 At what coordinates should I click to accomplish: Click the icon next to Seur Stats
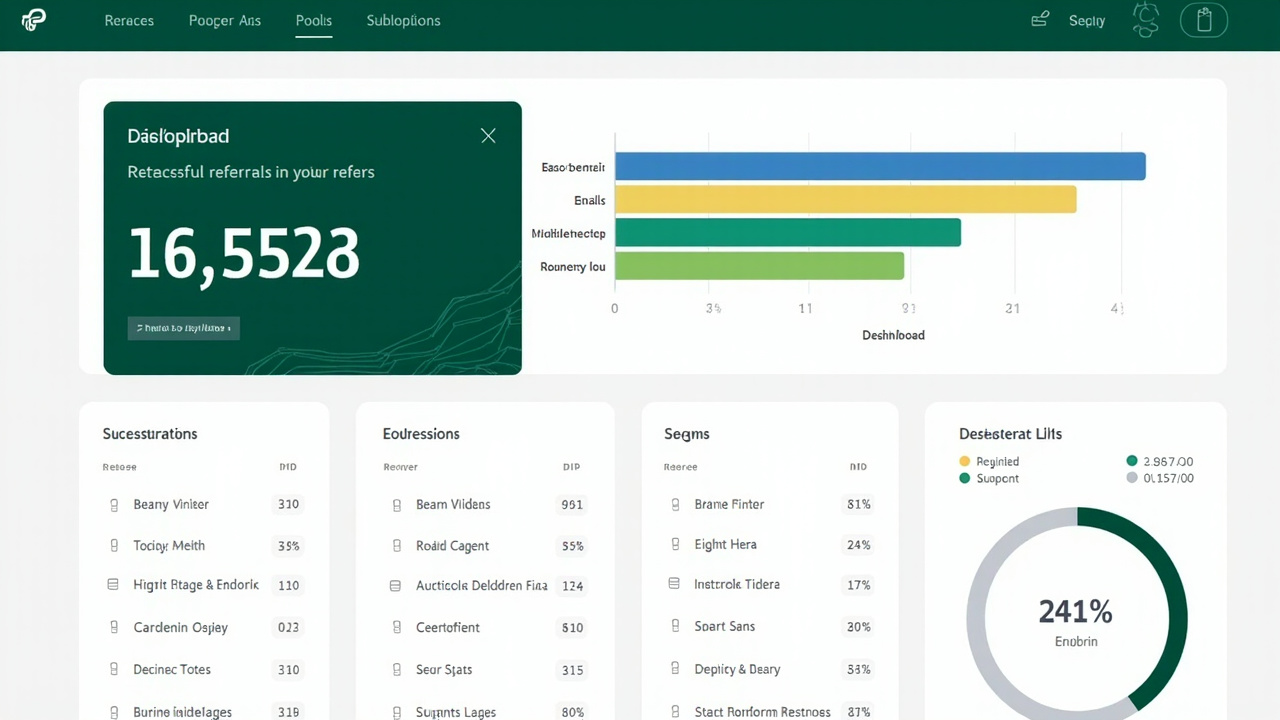[x=397, y=670]
